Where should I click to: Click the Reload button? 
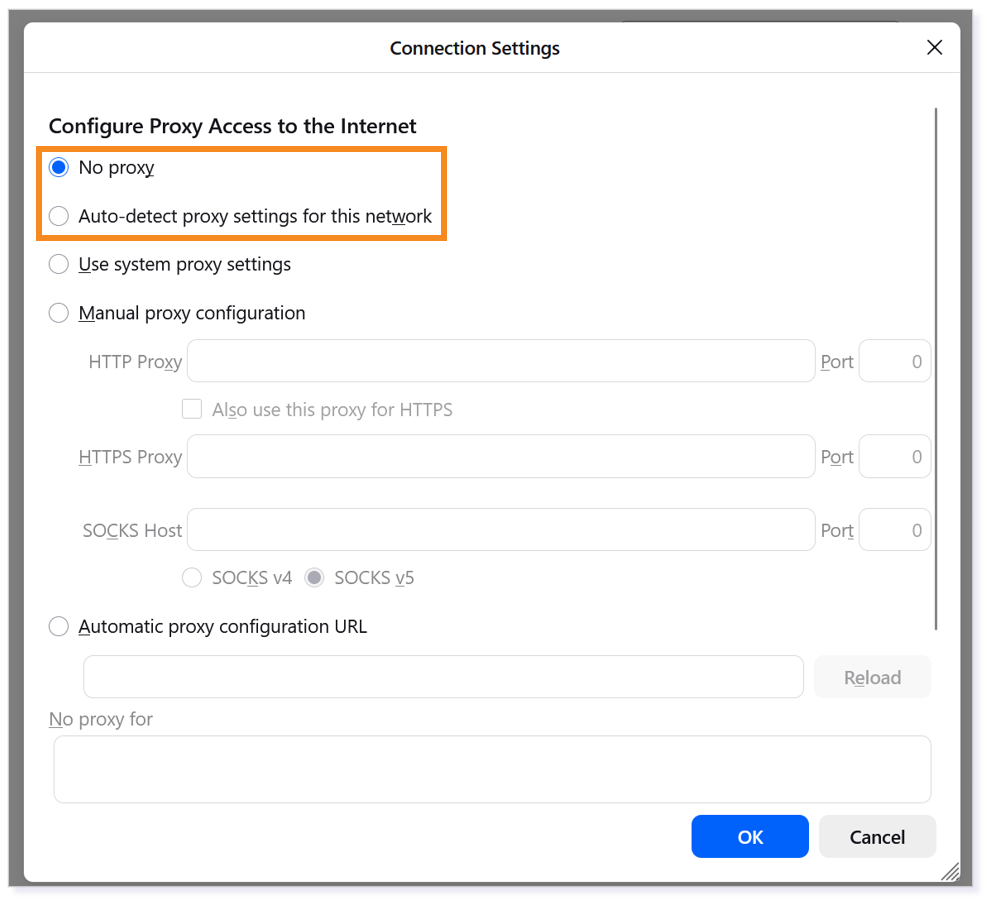tap(872, 676)
